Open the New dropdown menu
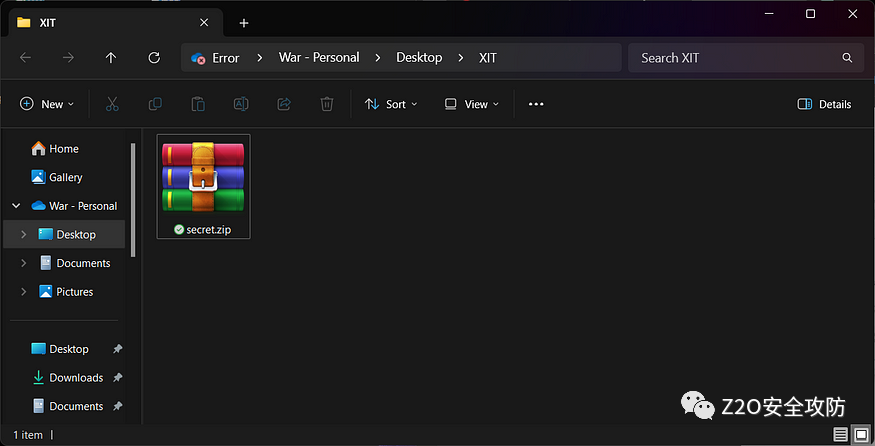 pos(47,104)
